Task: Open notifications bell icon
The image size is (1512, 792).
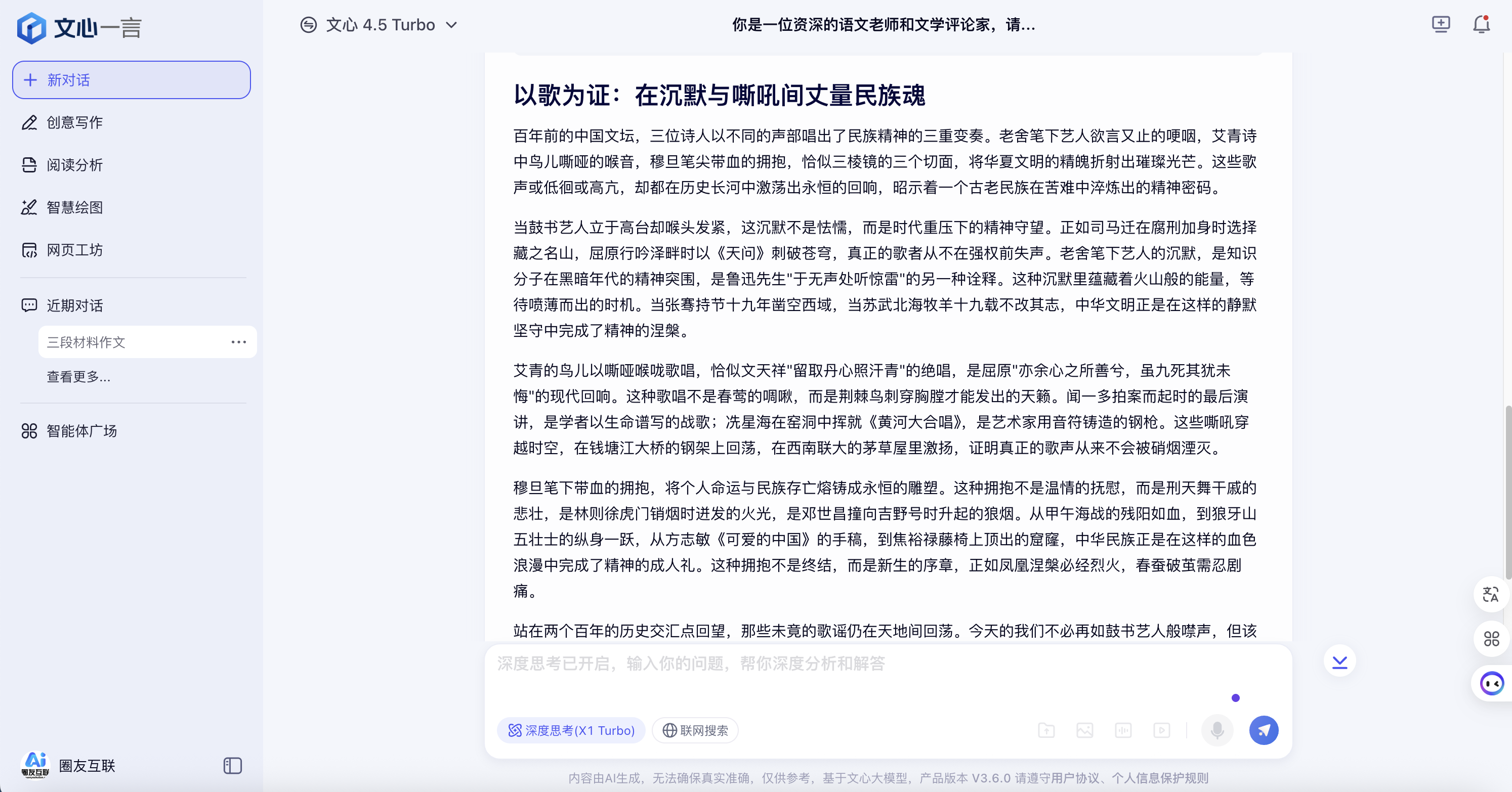Action: [1481, 25]
